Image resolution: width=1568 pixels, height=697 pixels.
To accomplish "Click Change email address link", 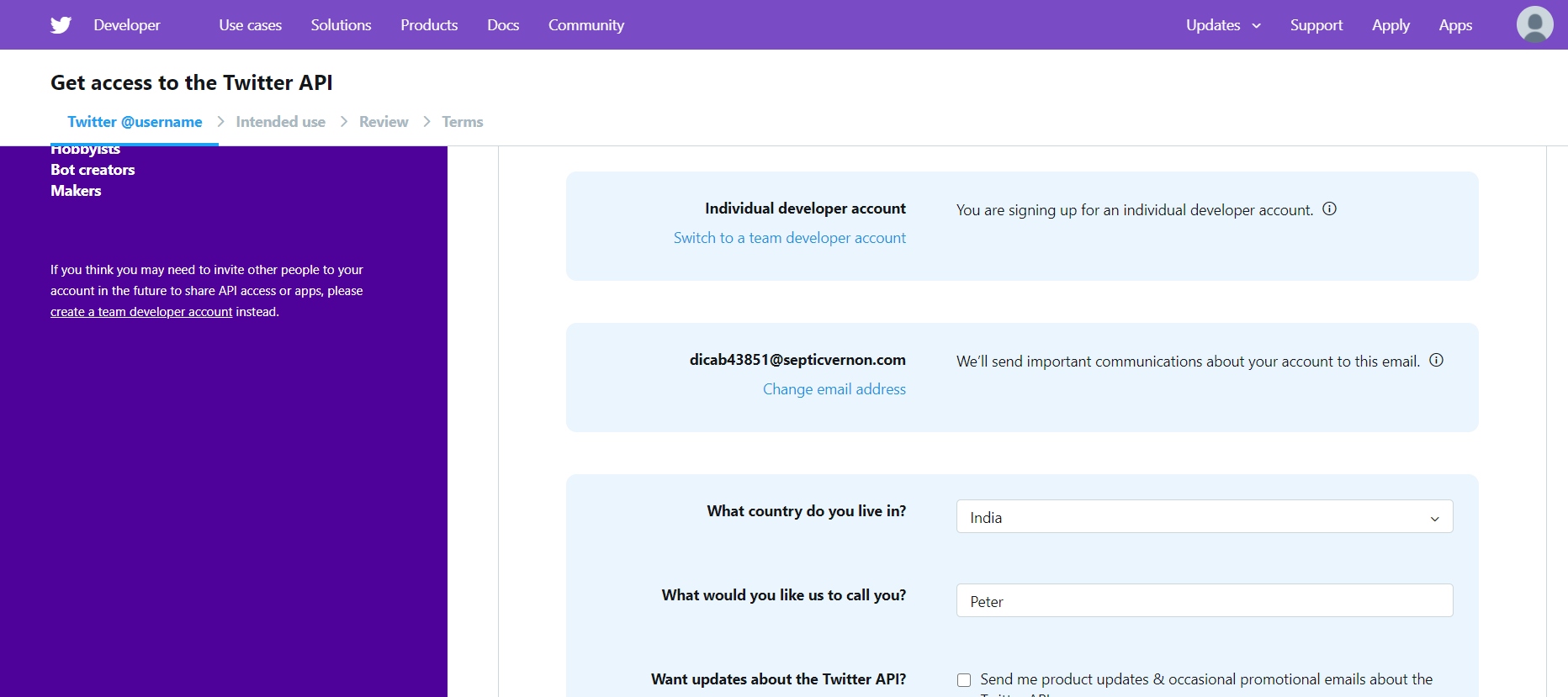I will (x=834, y=389).
